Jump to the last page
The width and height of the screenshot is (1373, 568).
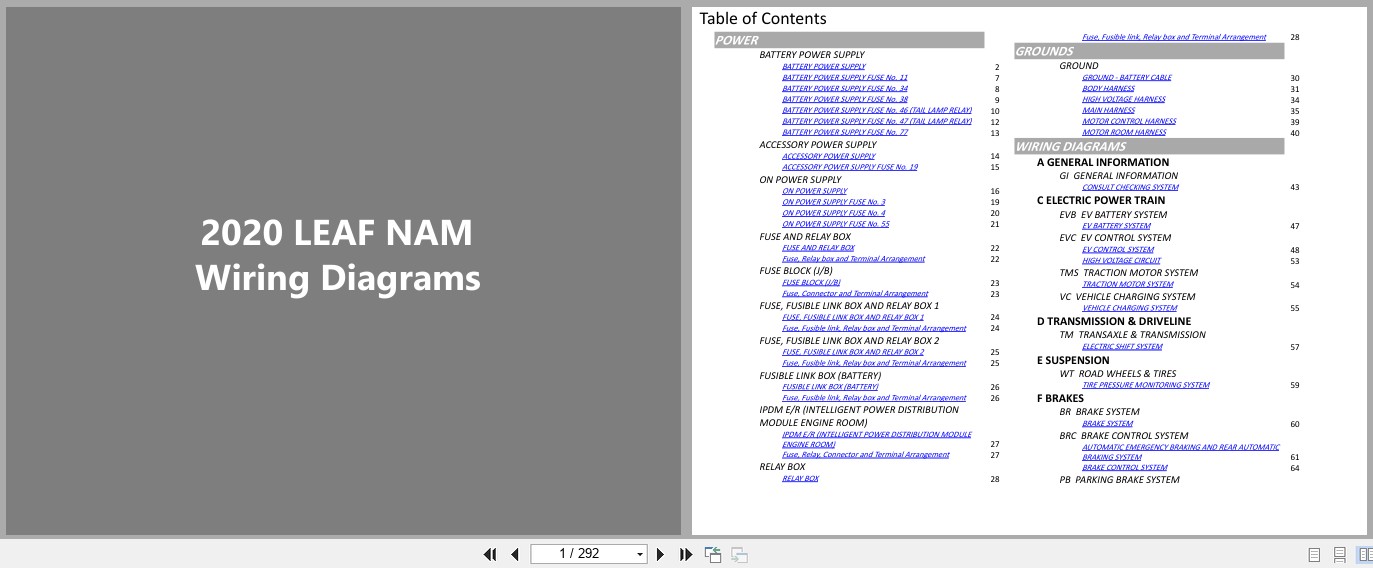point(686,554)
